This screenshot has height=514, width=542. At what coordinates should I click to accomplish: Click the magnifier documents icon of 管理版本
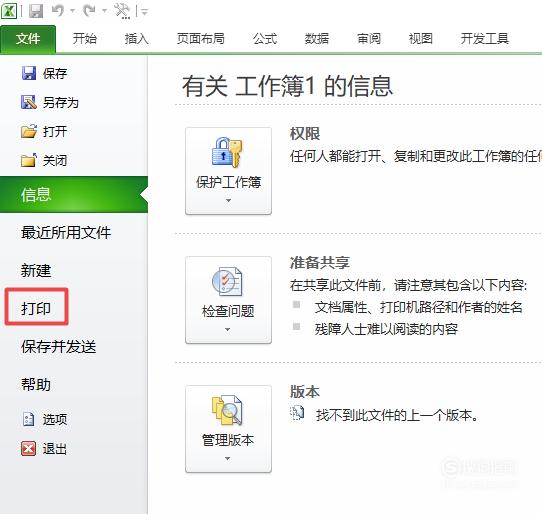[x=227, y=411]
